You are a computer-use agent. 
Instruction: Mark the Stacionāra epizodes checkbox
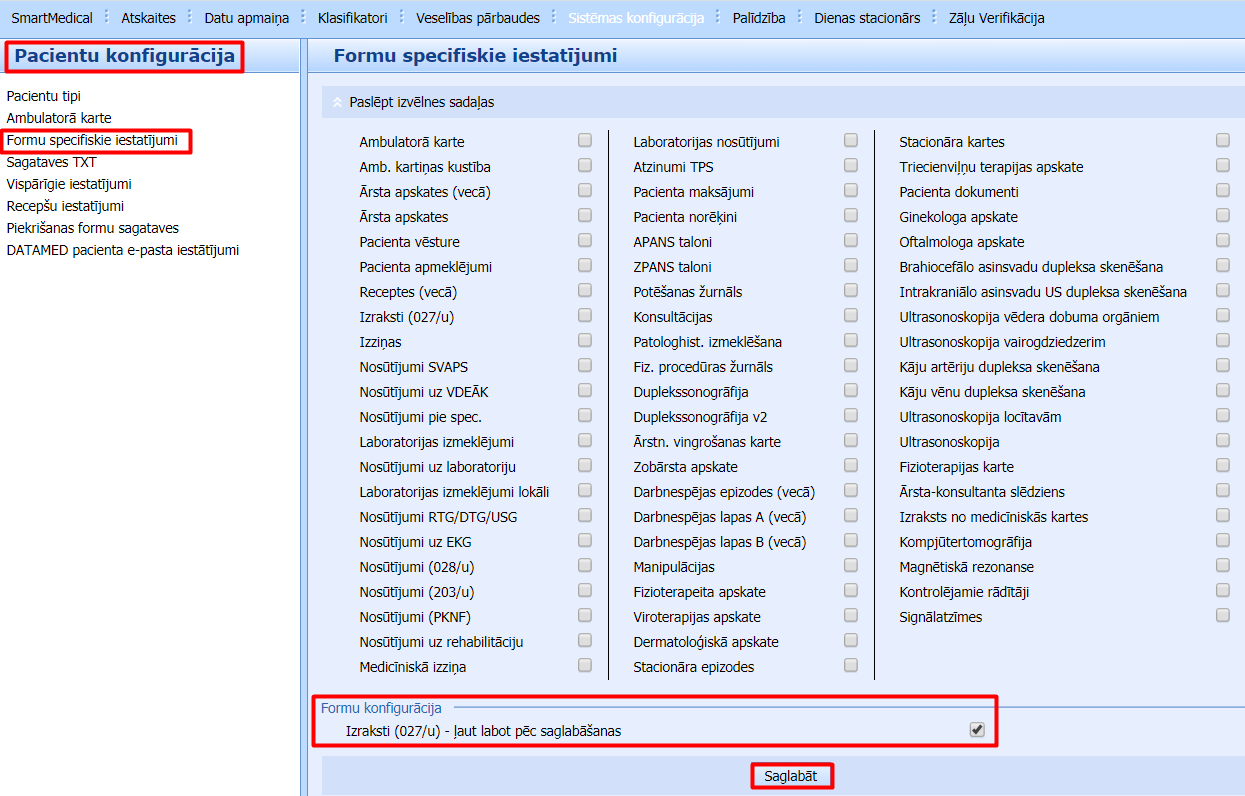(851, 666)
